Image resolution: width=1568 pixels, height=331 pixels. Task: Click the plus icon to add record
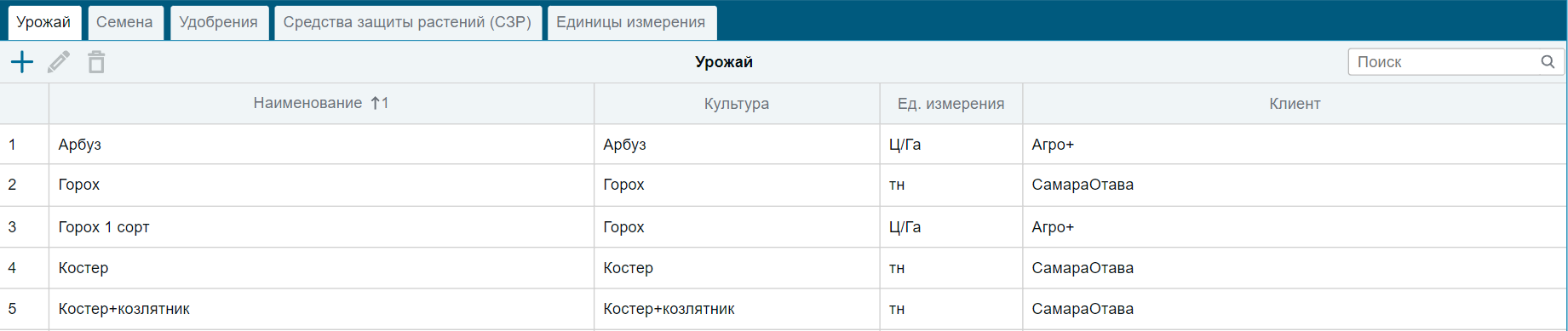[22, 62]
